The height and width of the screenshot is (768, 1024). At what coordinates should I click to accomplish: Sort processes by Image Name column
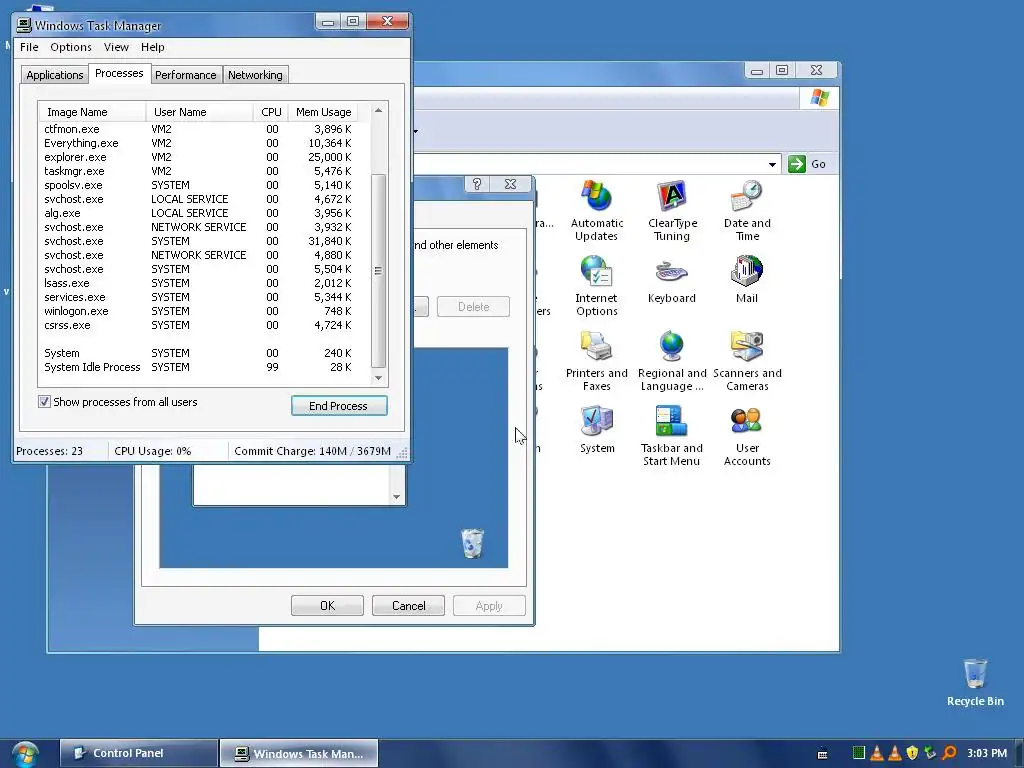[92, 112]
